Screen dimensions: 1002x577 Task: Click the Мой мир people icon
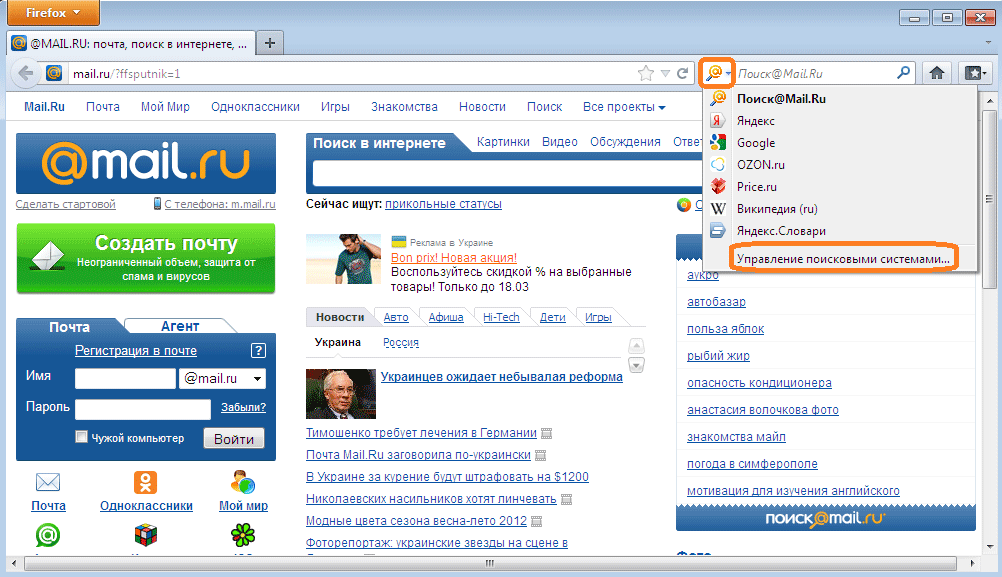point(243,482)
